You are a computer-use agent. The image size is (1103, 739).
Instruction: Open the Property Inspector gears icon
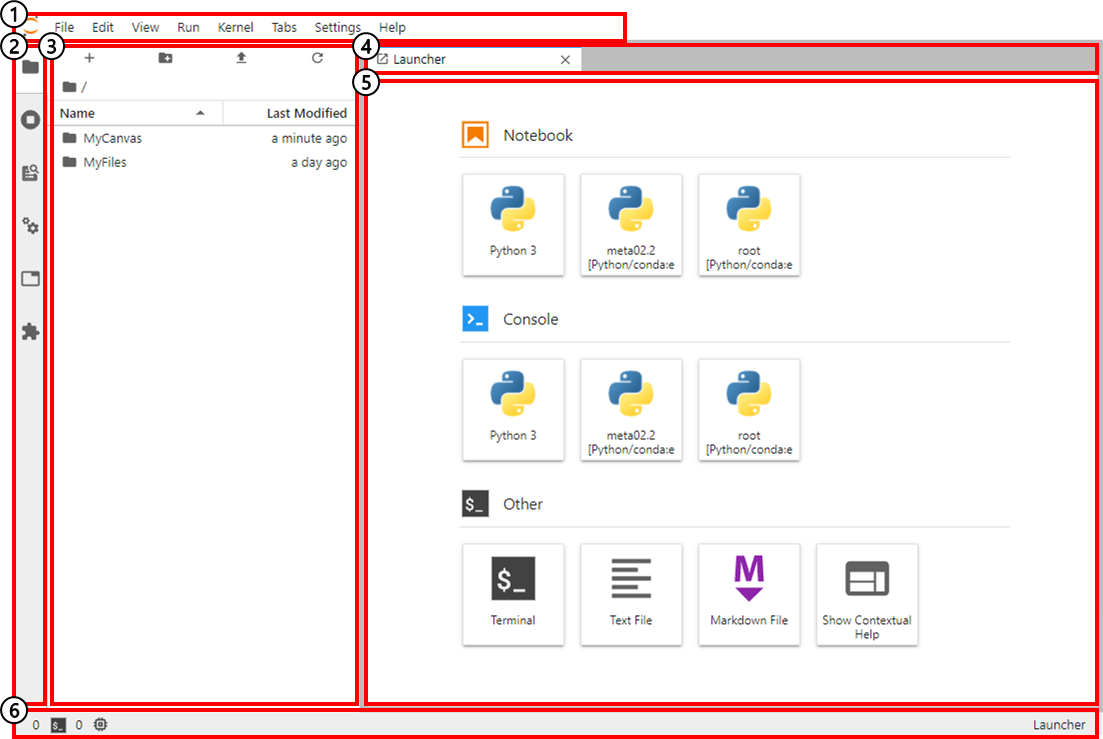[30, 226]
